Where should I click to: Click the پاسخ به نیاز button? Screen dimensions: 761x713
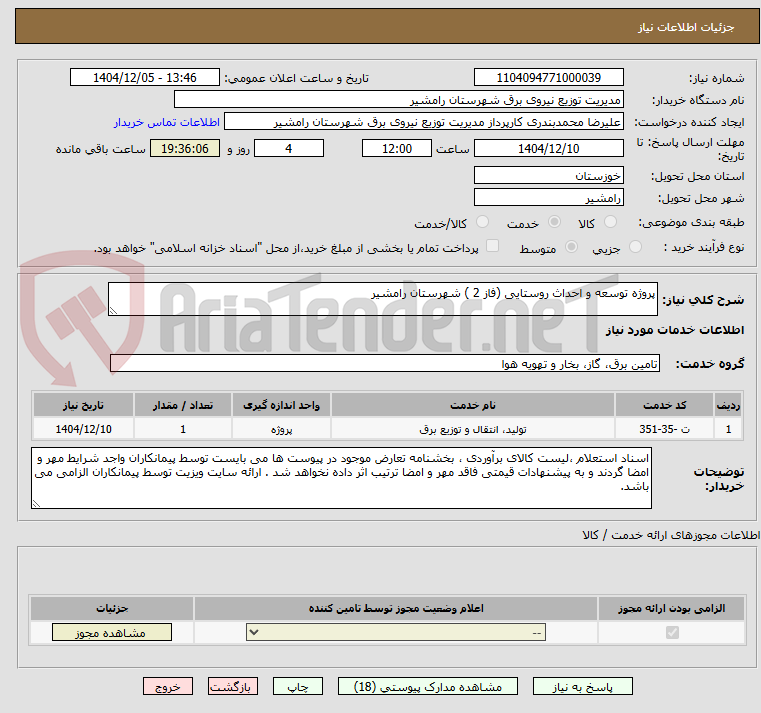click(582, 687)
